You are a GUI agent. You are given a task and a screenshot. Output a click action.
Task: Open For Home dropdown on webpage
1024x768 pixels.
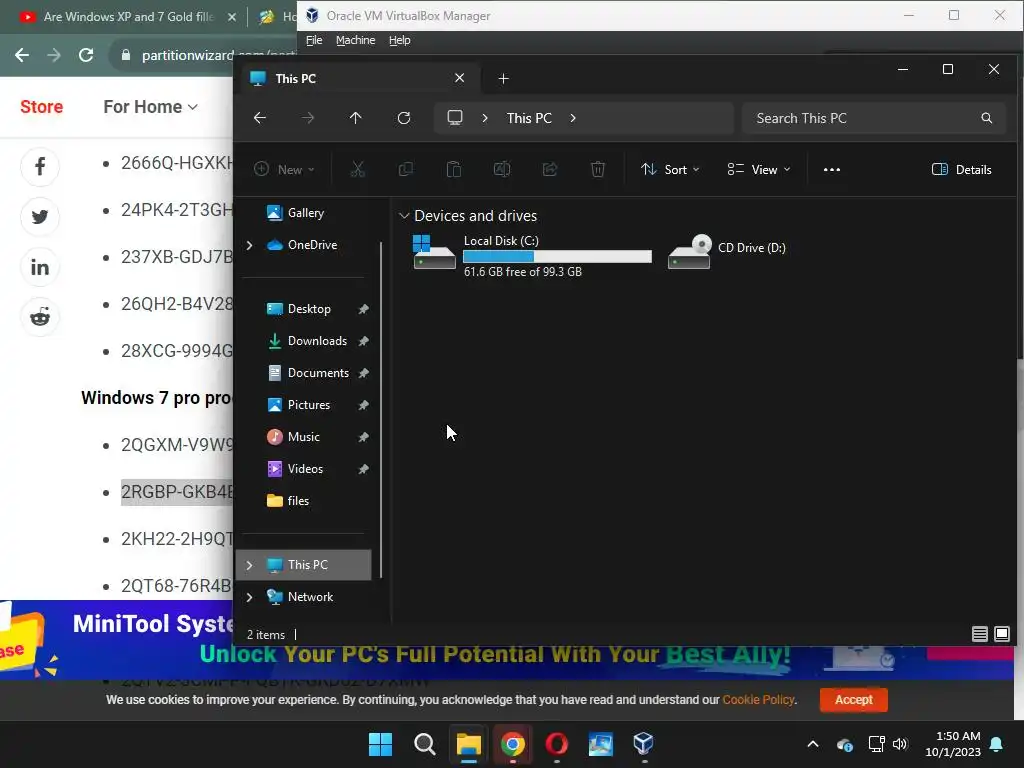150,106
